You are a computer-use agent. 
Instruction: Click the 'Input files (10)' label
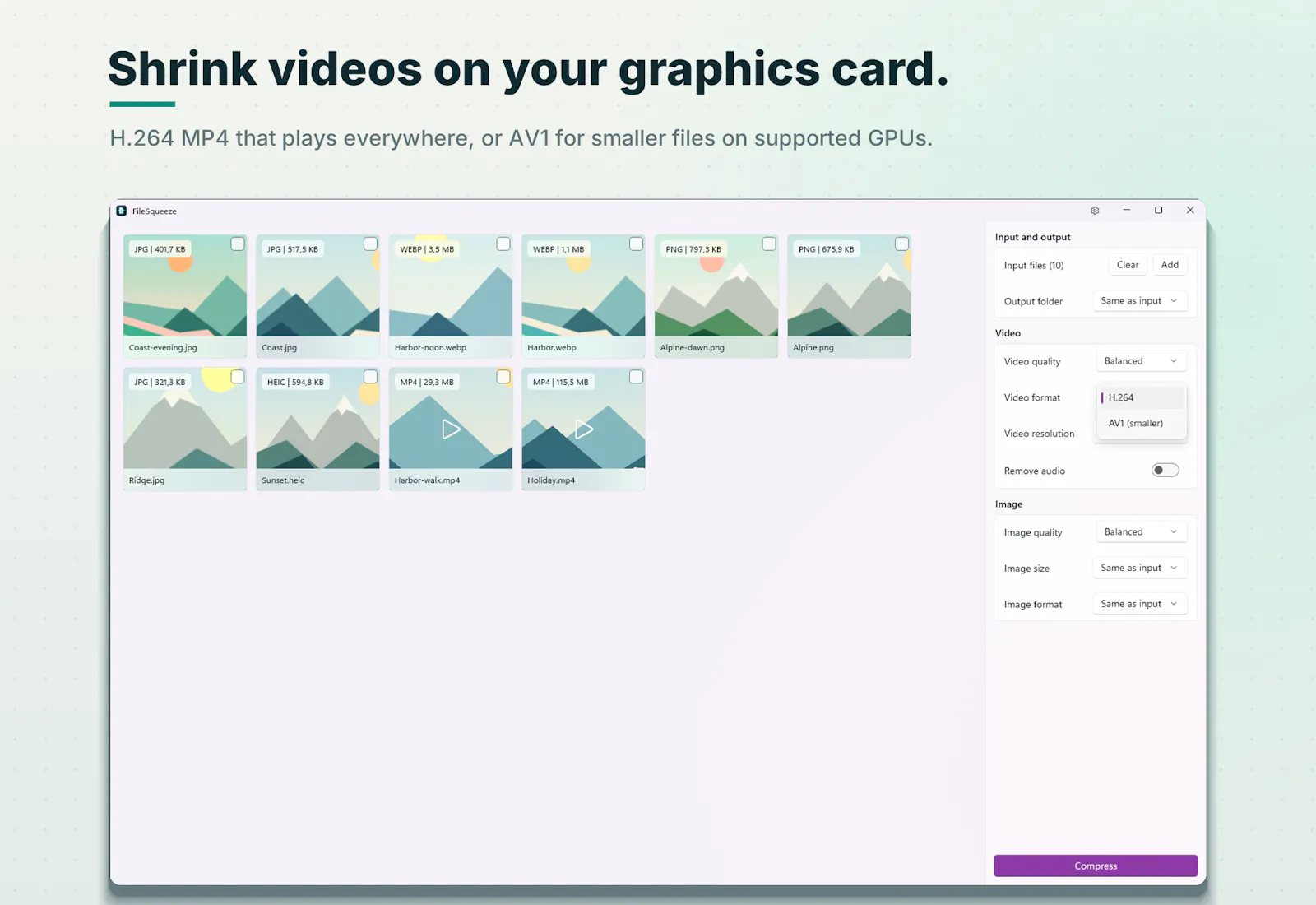pos(1034,266)
